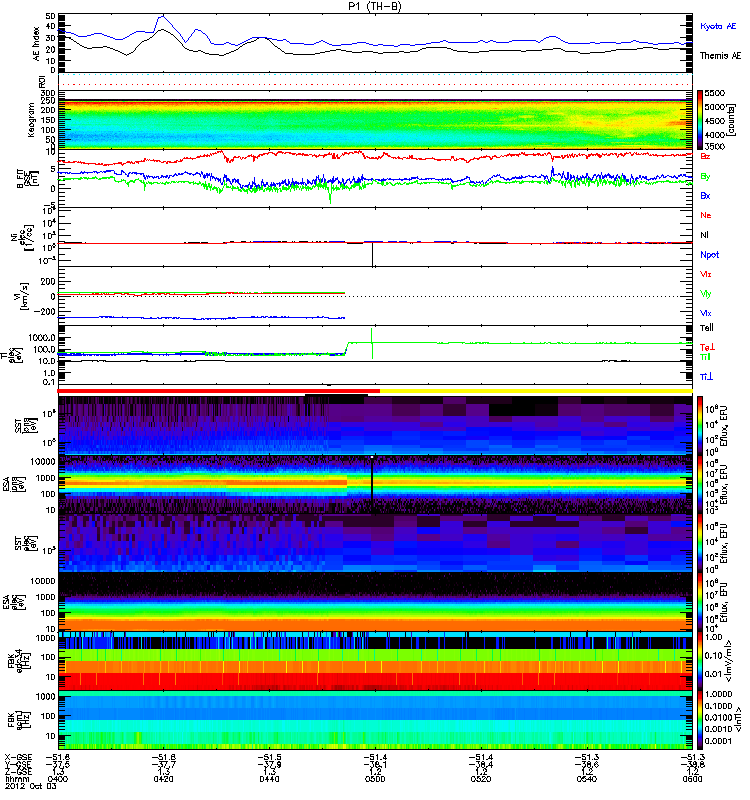
Task: Select the green By legend label
Action: point(705,177)
